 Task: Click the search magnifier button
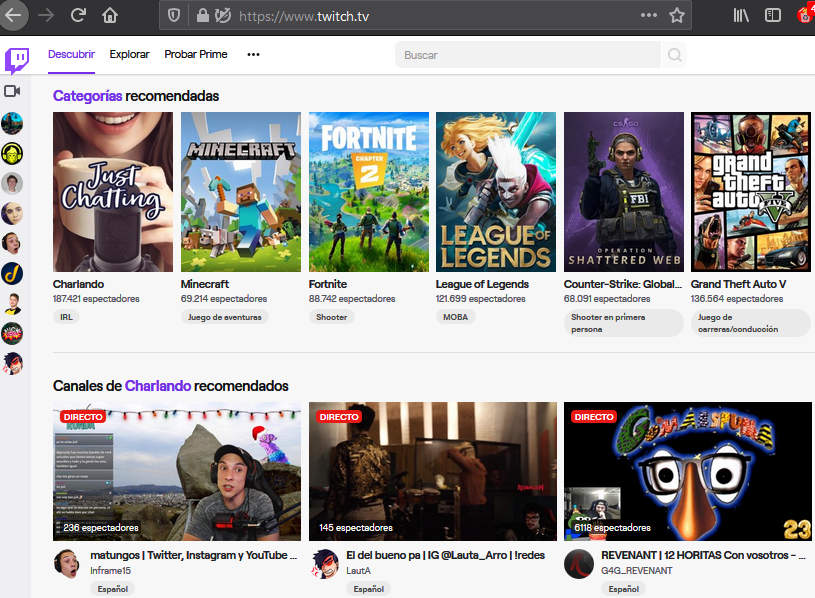[x=674, y=55]
